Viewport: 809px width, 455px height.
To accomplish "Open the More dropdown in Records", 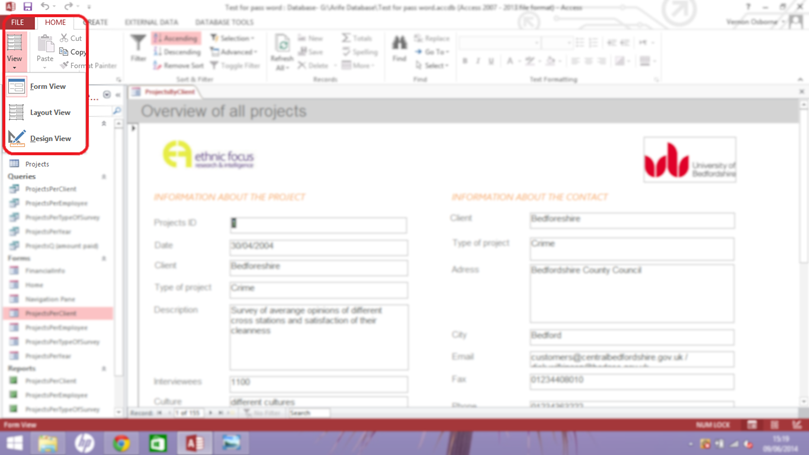I will click(x=358, y=66).
